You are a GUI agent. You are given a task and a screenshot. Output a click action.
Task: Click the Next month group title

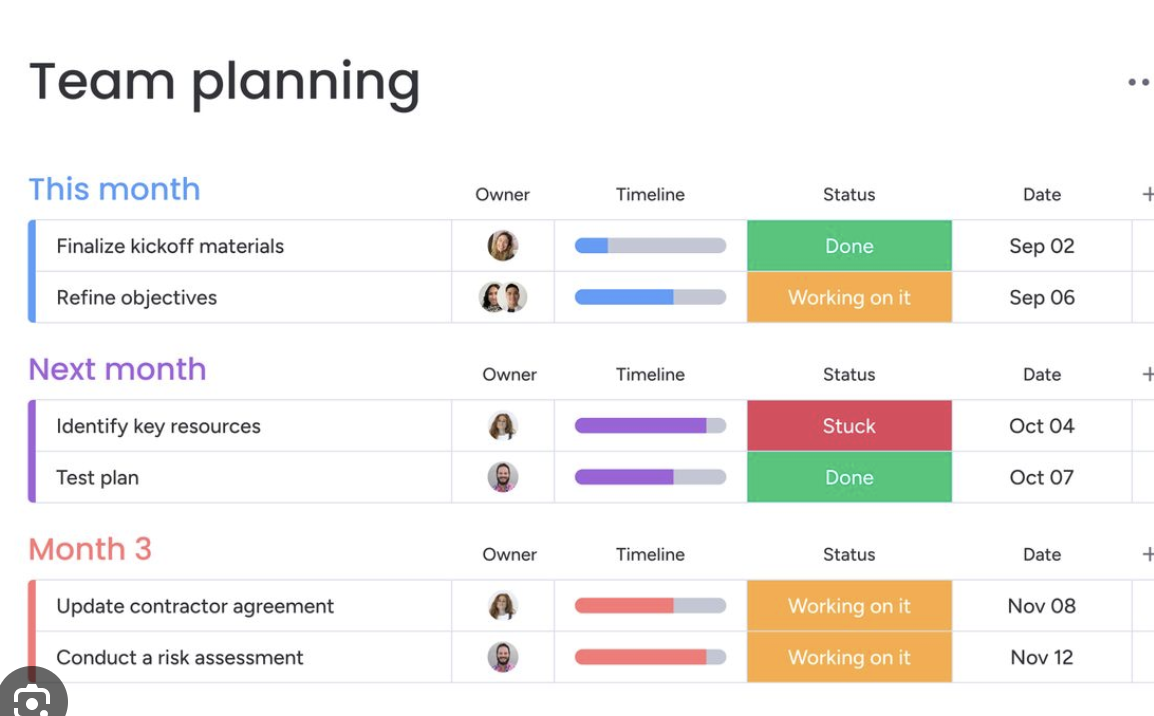117,369
